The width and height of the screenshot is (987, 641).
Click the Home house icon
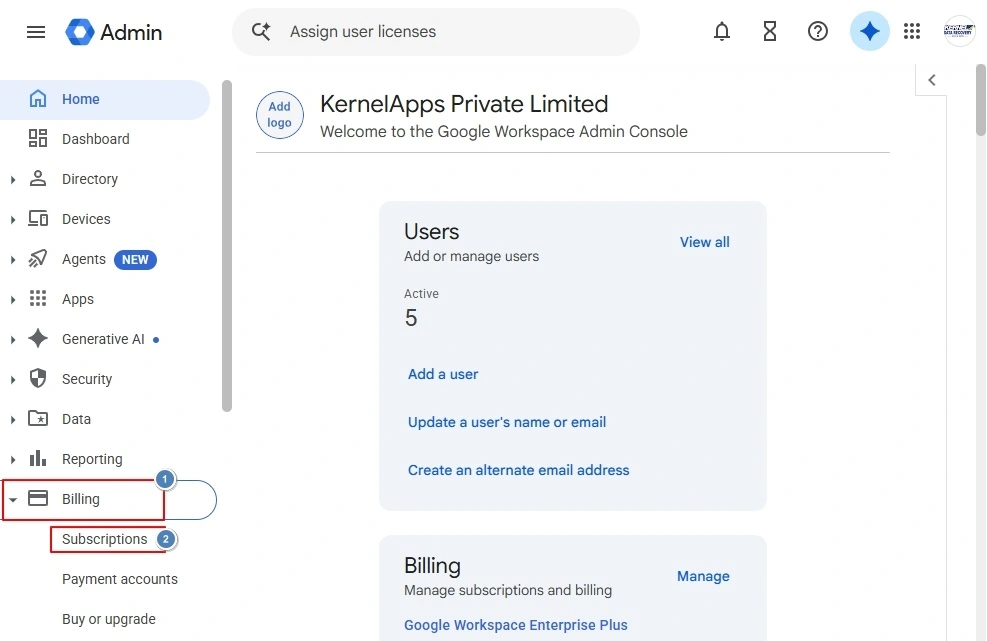[x=38, y=99]
